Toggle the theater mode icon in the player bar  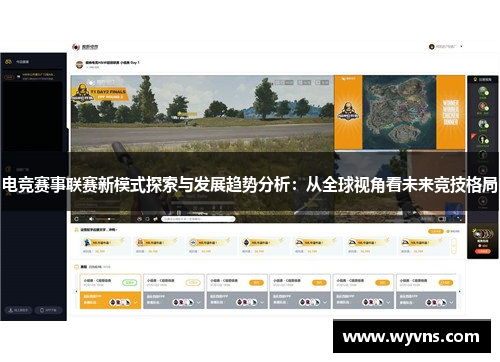(442, 219)
